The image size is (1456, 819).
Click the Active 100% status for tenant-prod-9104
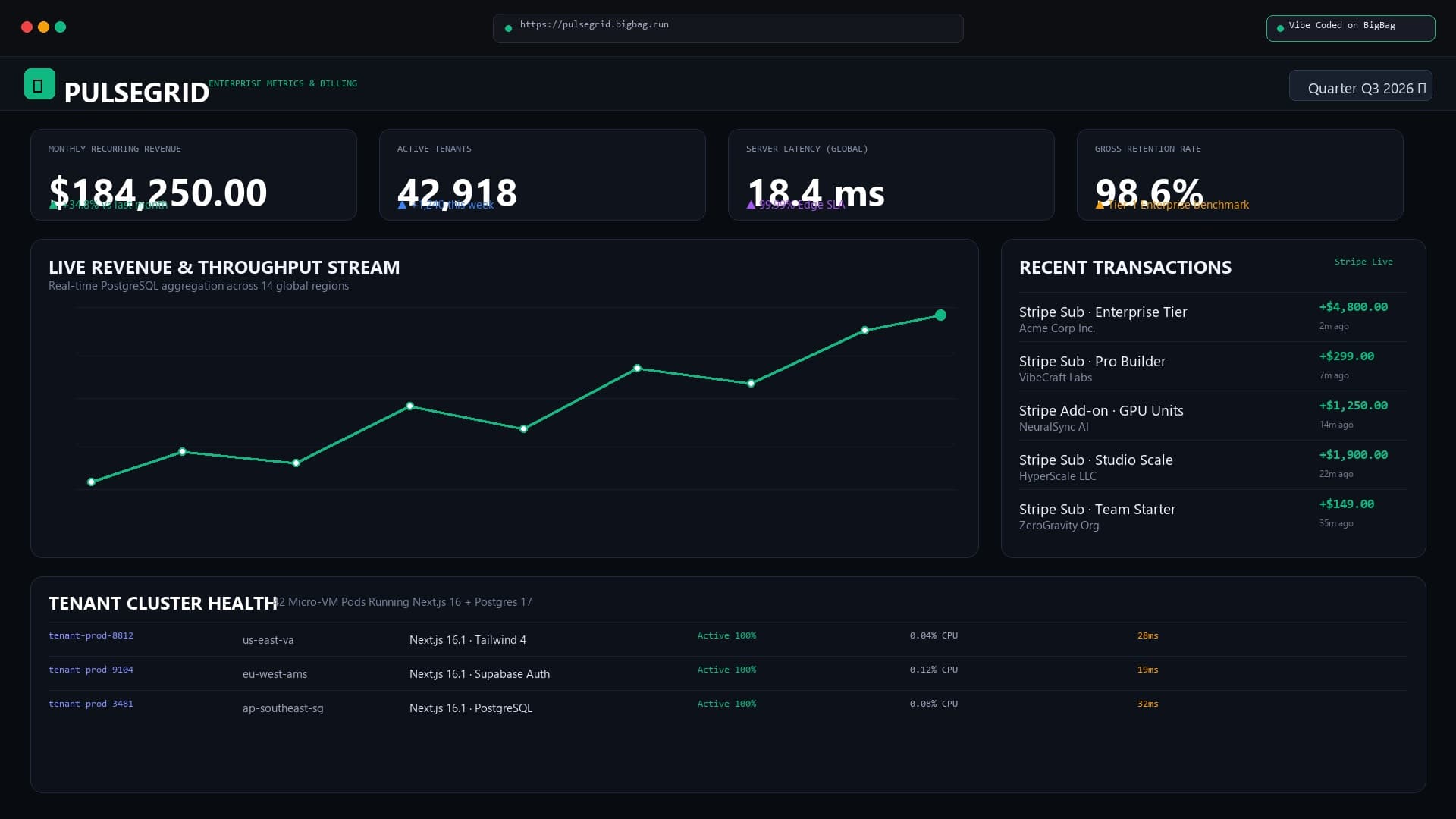pos(726,670)
